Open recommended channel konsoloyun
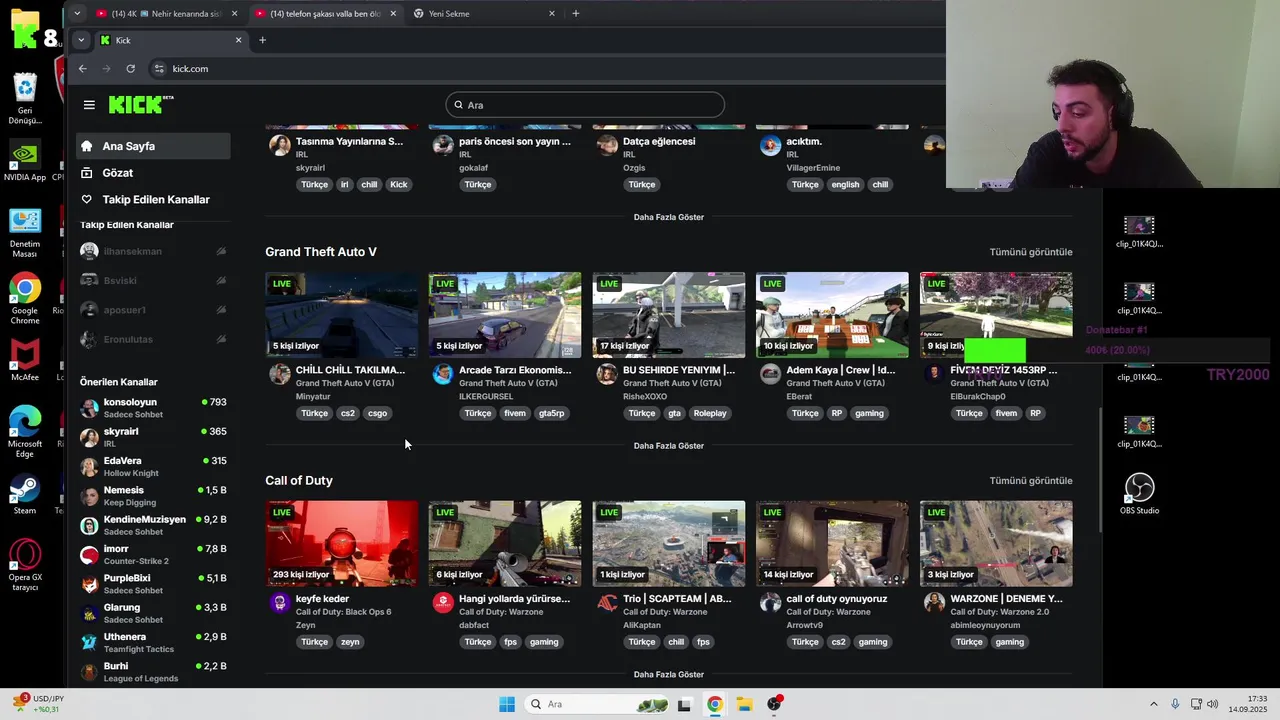This screenshot has height=720, width=1280. click(153, 408)
